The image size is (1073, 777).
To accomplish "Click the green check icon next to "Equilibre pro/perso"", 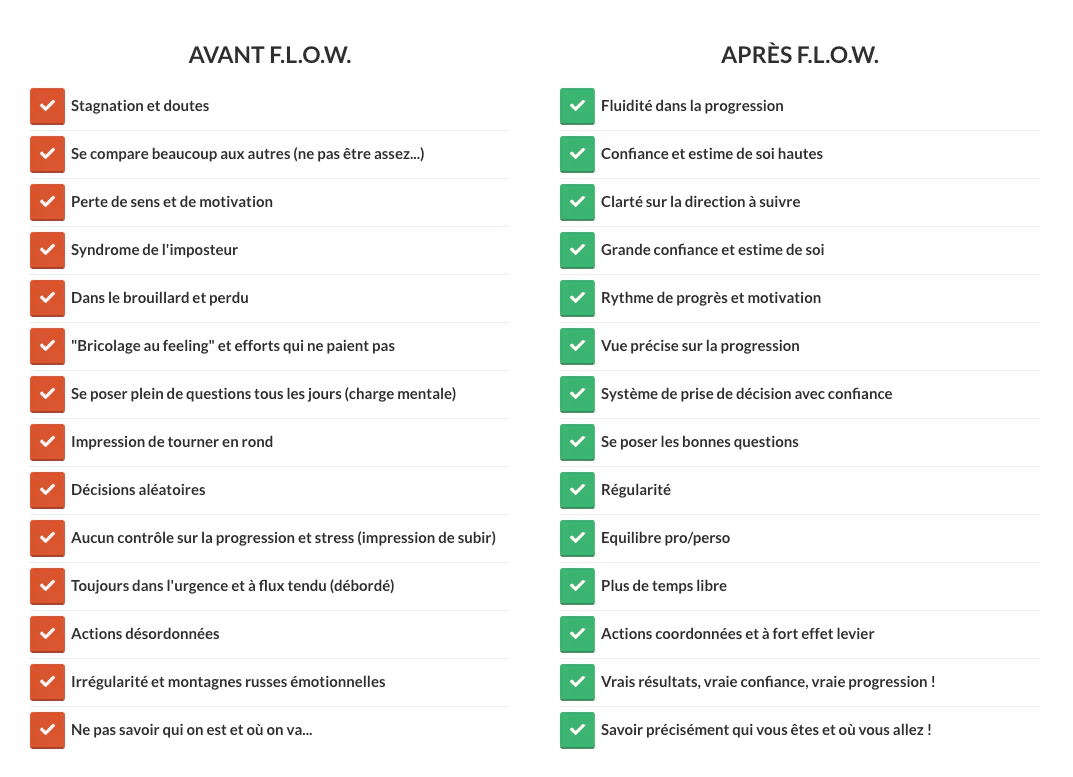I will 577,538.
